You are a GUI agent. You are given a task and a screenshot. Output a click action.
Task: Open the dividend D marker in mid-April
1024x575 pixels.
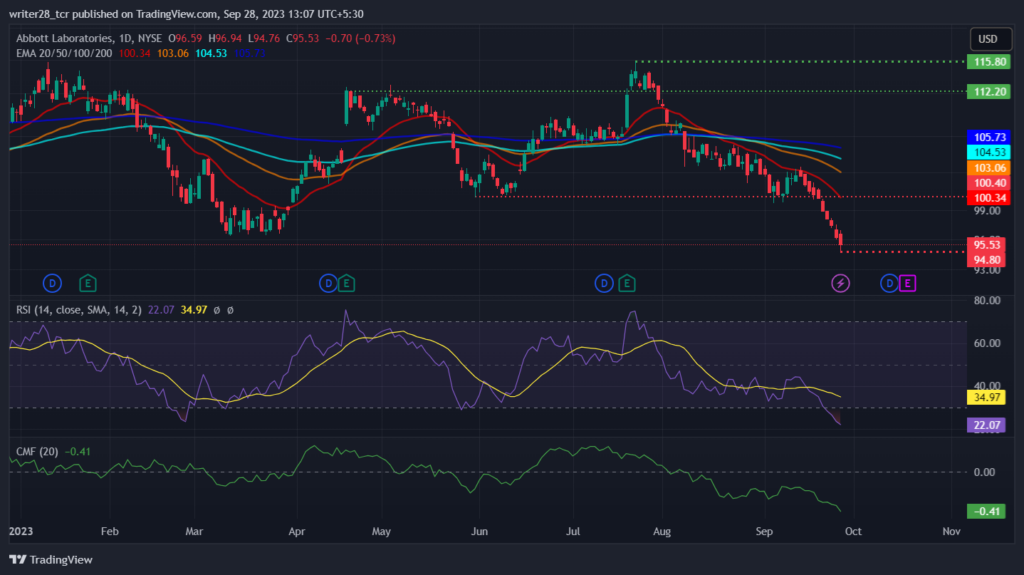328,284
